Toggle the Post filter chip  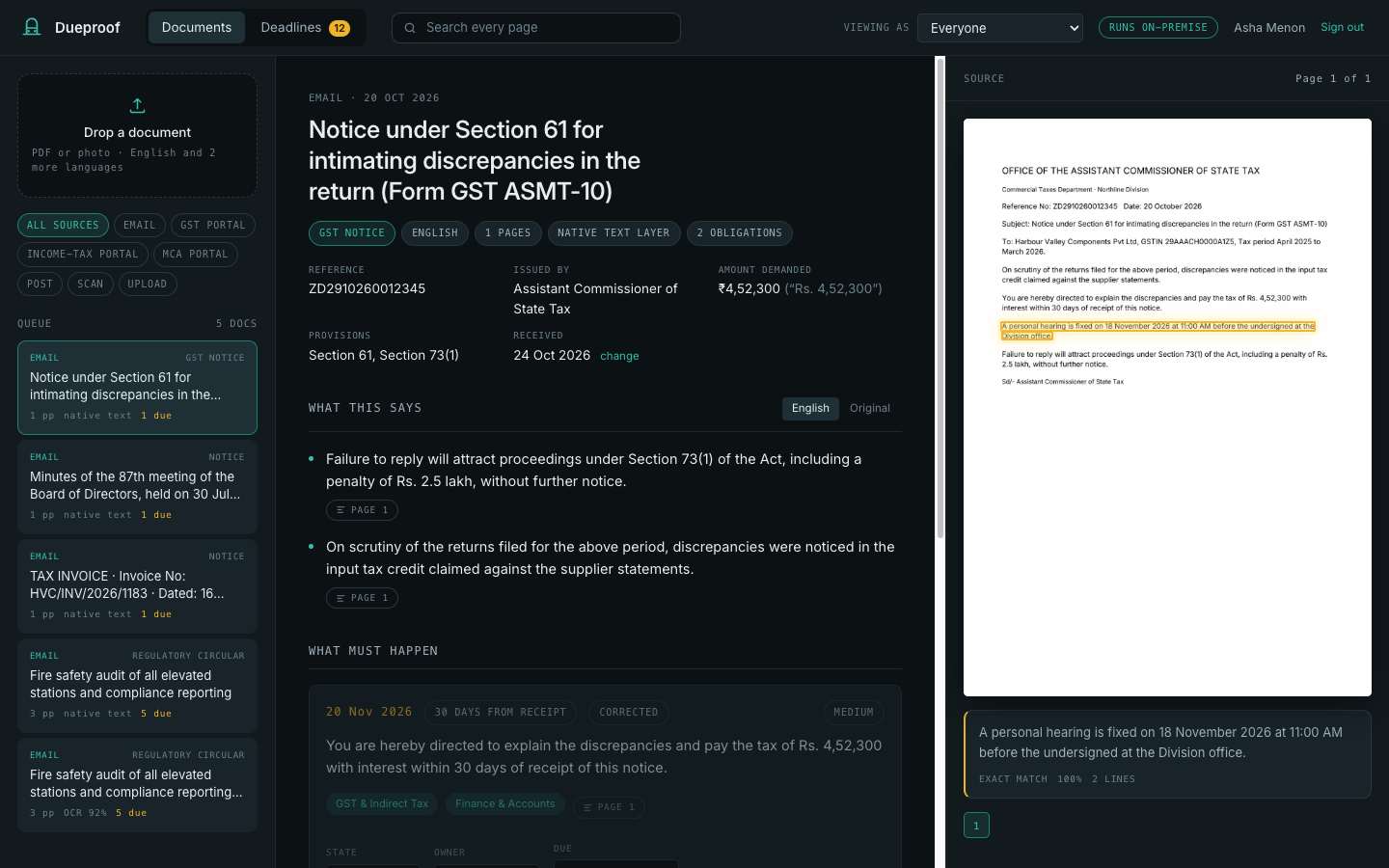pos(41,285)
